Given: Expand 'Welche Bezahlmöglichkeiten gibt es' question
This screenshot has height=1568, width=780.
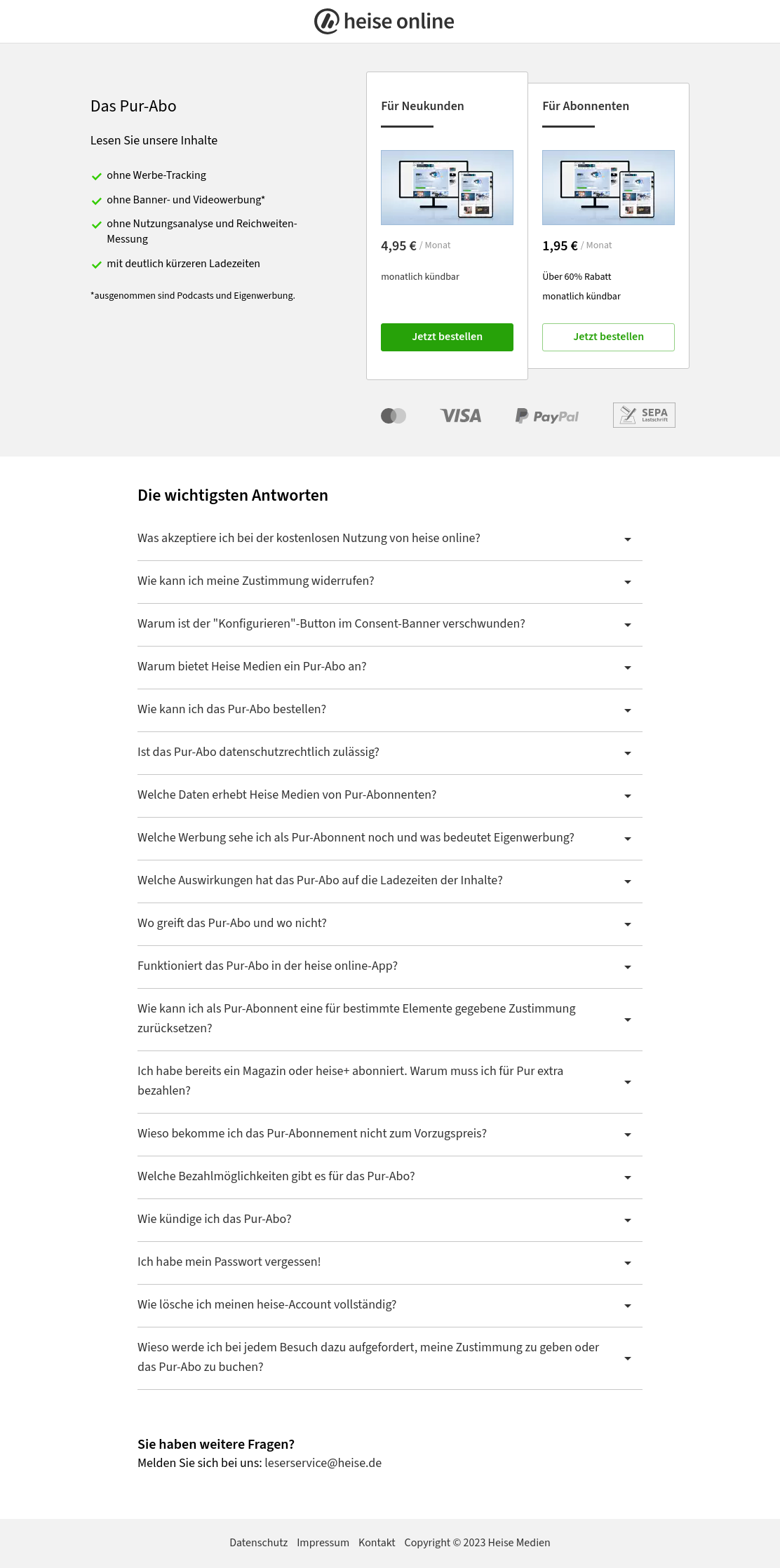Looking at the screenshot, I should 390,1177.
